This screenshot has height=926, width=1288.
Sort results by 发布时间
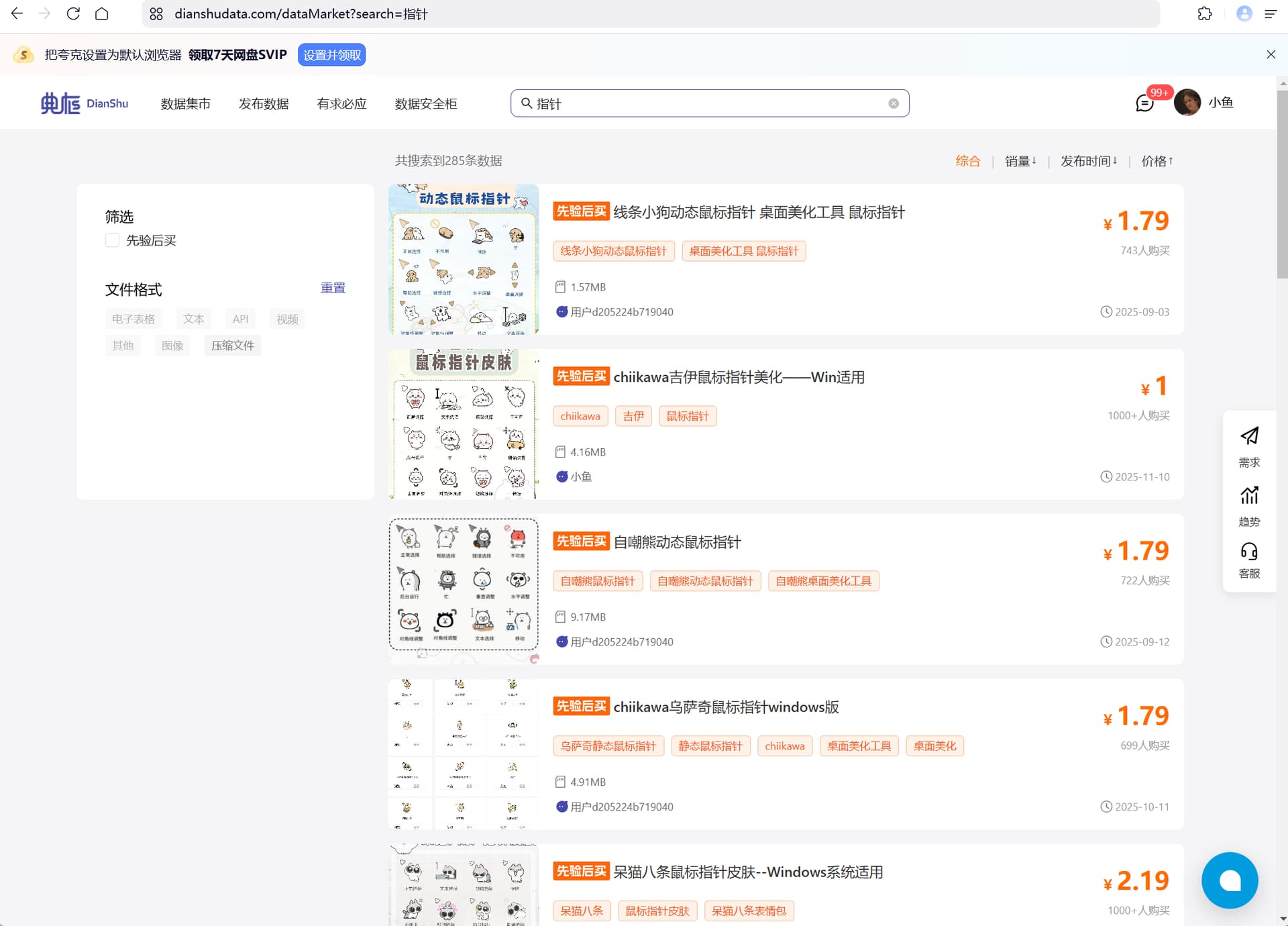[x=1088, y=161]
